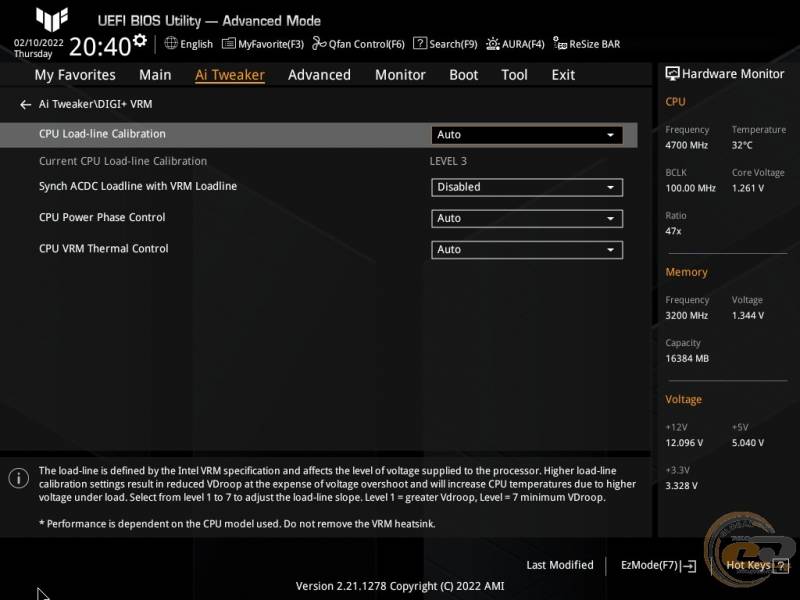Click the Version 2.21.1278 copyright text
The image size is (800, 600).
coord(400,586)
